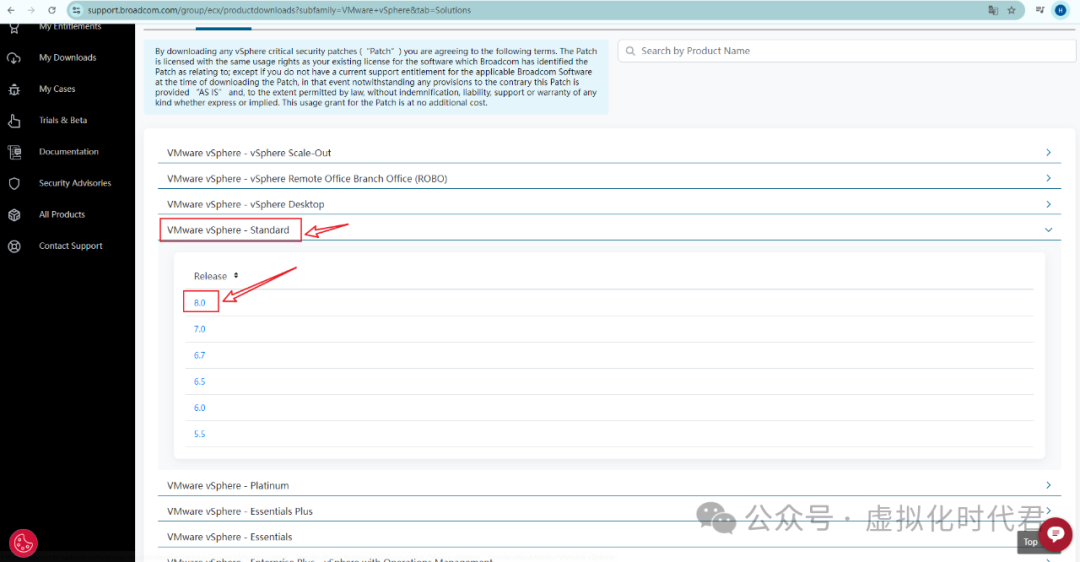Click the All Products cube icon
This screenshot has width=1080, height=562.
coord(14,215)
